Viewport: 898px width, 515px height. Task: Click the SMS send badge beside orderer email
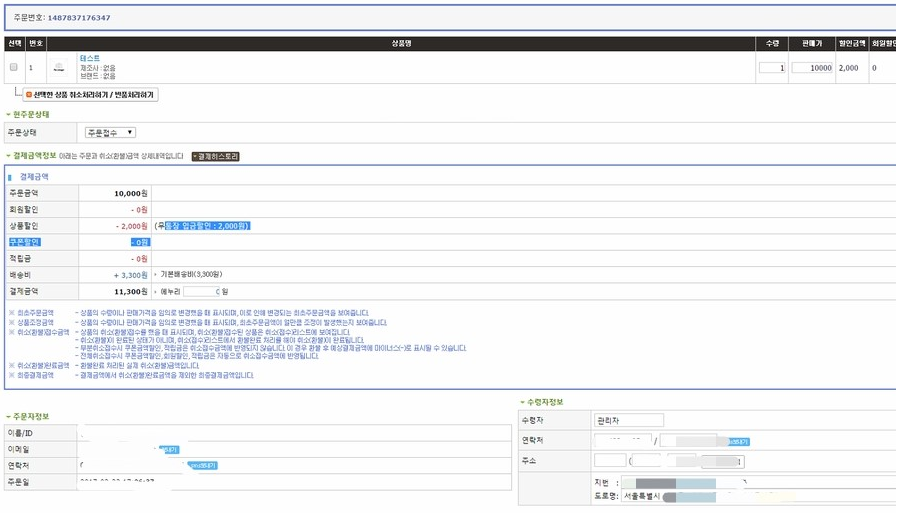click(x=168, y=450)
